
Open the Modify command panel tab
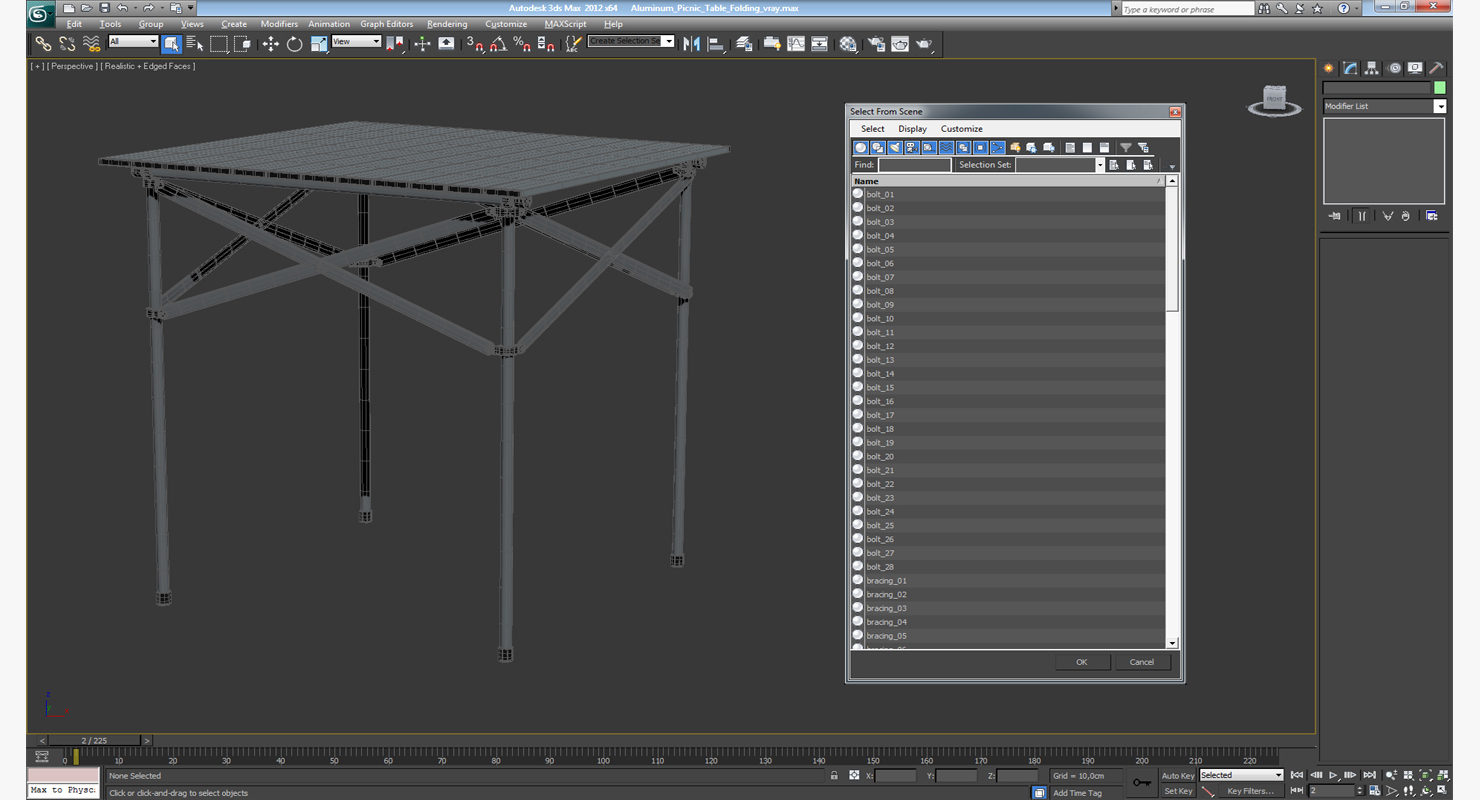tap(1350, 68)
